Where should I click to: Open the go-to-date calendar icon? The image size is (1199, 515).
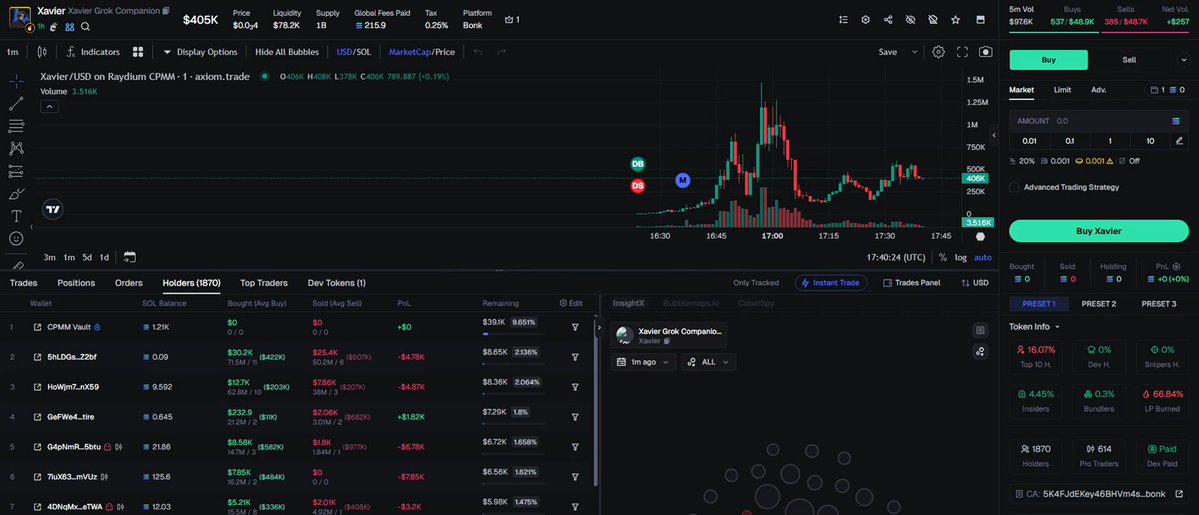coord(129,257)
